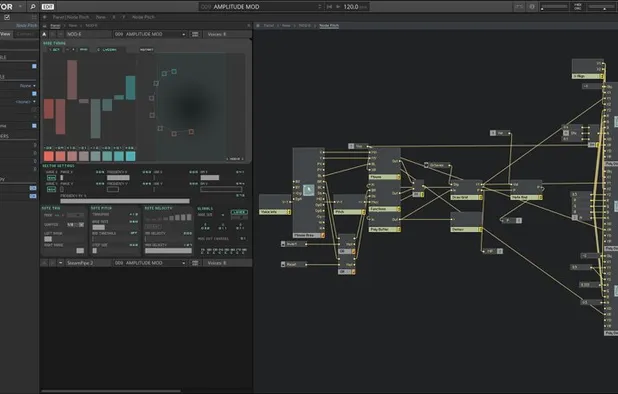Click the HP output terminal icon
The image size is (618, 394).
pyautogui.click(x=500, y=251)
